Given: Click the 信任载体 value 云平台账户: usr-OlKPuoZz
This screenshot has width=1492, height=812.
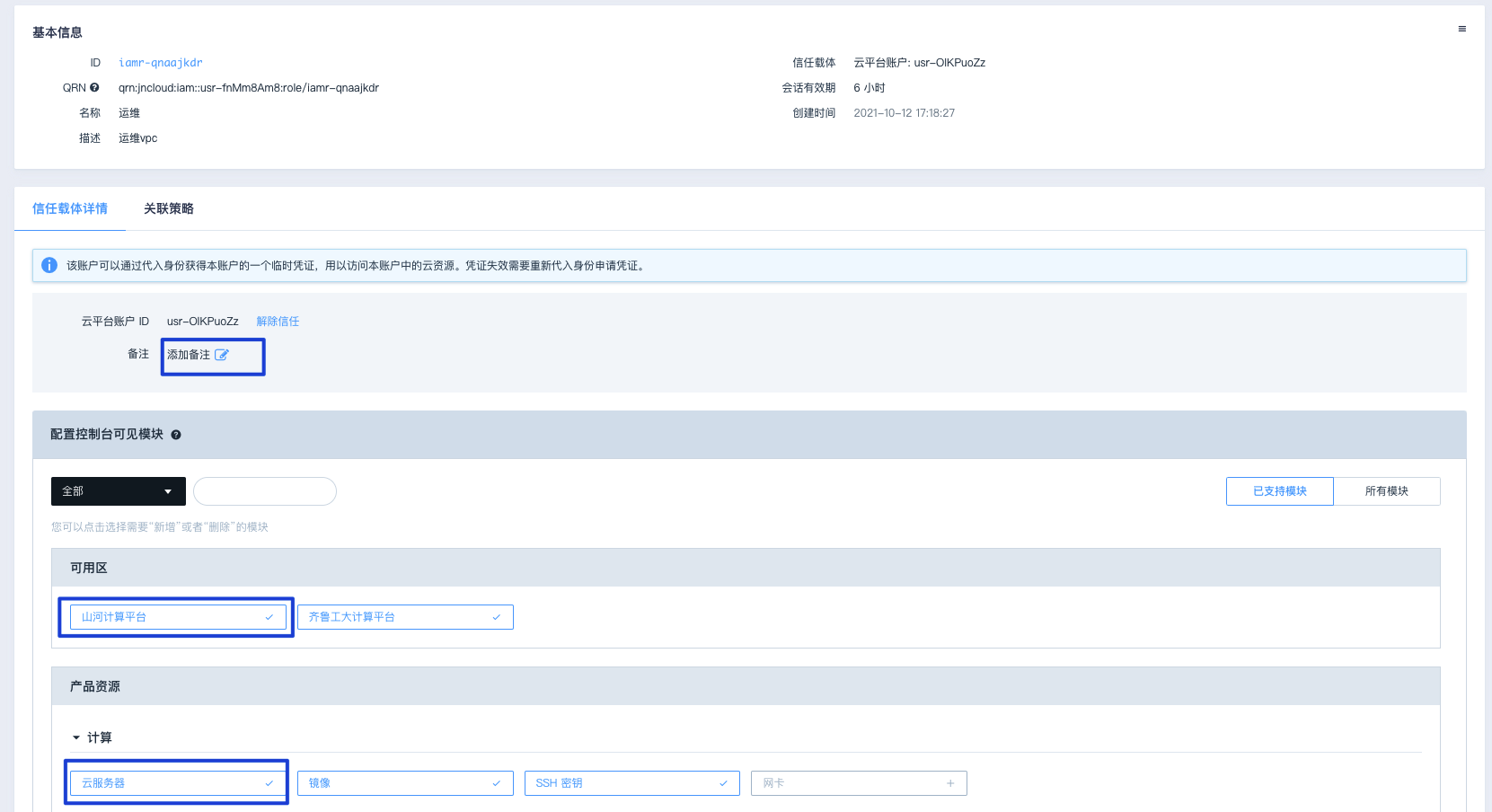Looking at the screenshot, I should click(x=920, y=63).
